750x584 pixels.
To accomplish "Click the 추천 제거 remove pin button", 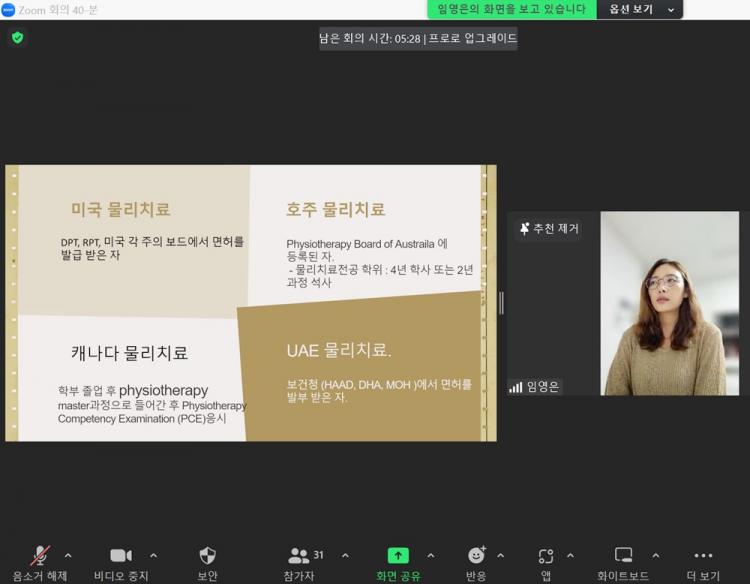I will 549,229.
